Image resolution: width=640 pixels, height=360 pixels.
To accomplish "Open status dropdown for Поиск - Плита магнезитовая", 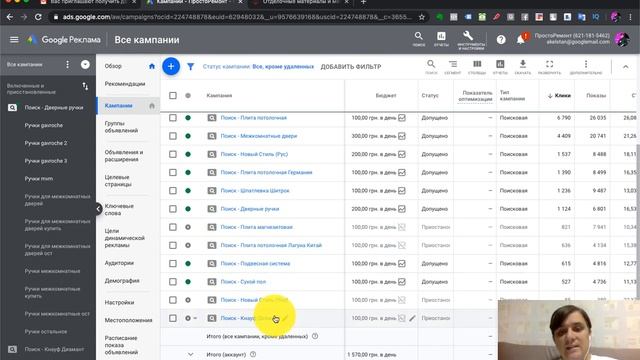I will point(188,227).
